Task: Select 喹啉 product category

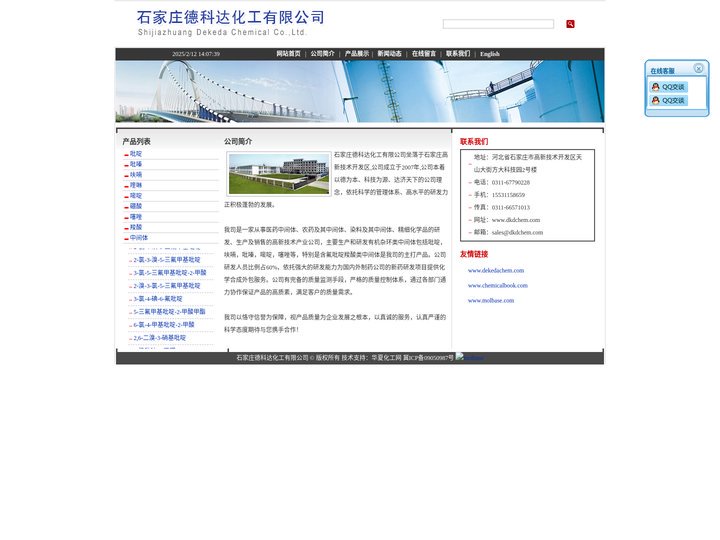Action: point(136,186)
